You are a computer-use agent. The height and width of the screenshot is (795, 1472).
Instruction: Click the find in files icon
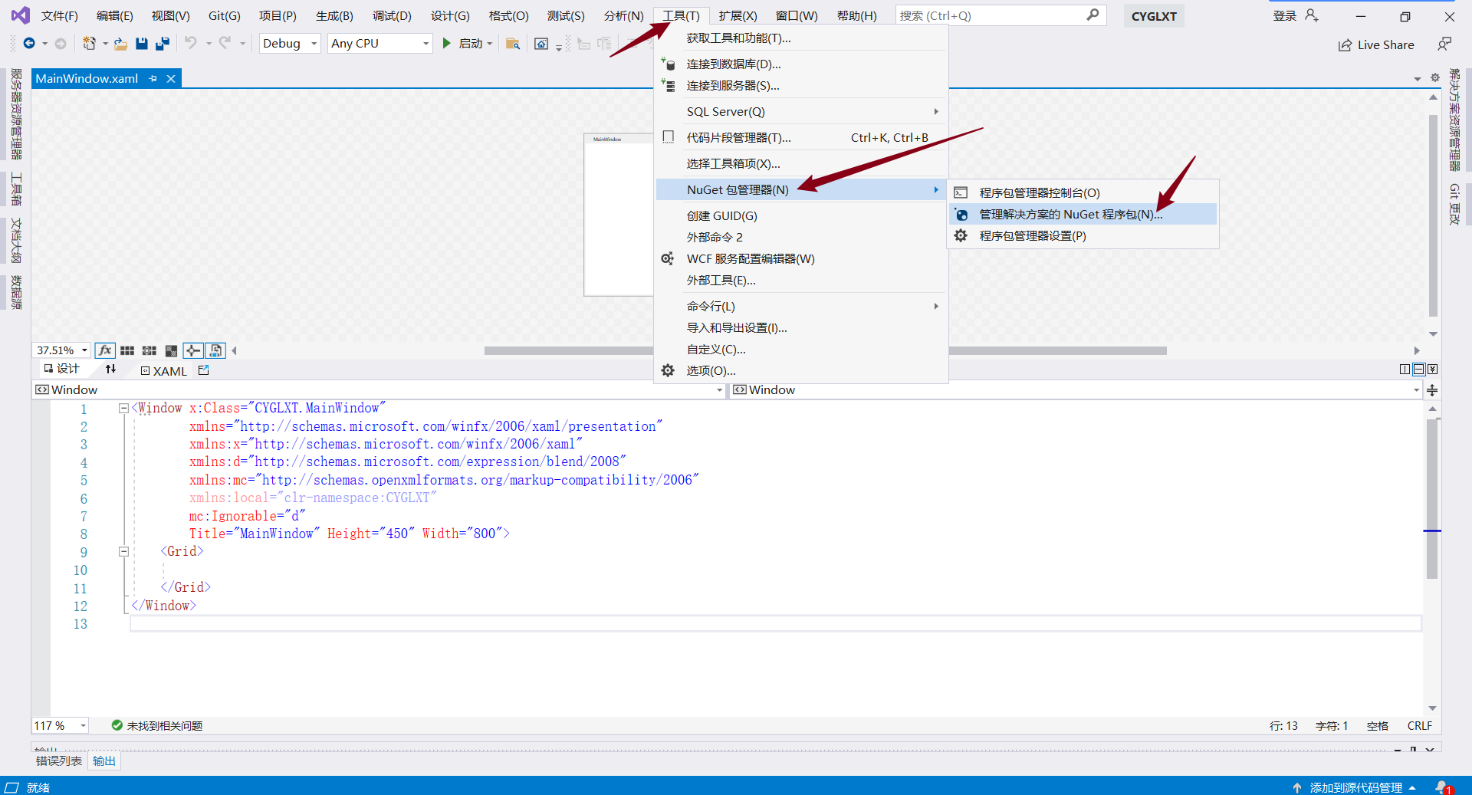click(x=513, y=43)
